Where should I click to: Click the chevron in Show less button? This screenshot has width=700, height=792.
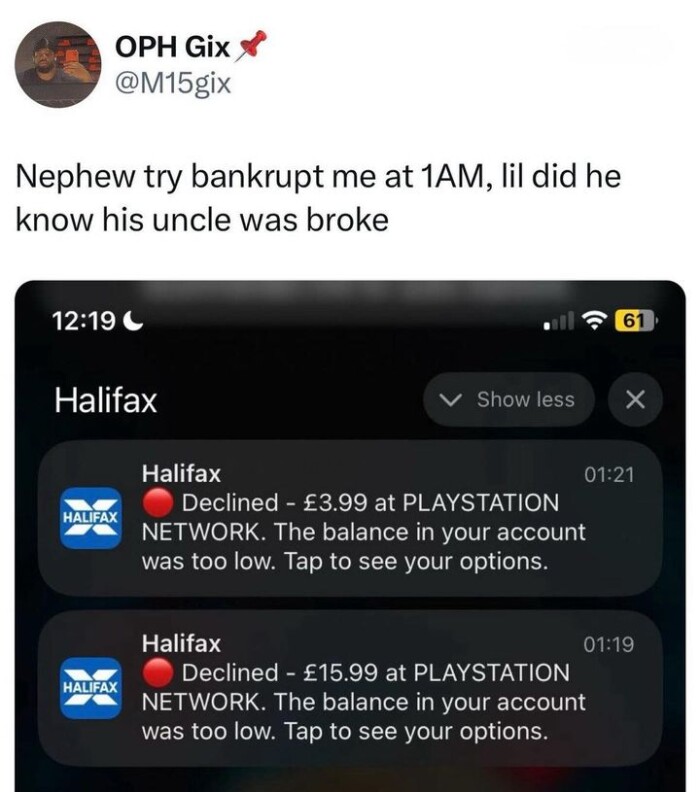[450, 400]
